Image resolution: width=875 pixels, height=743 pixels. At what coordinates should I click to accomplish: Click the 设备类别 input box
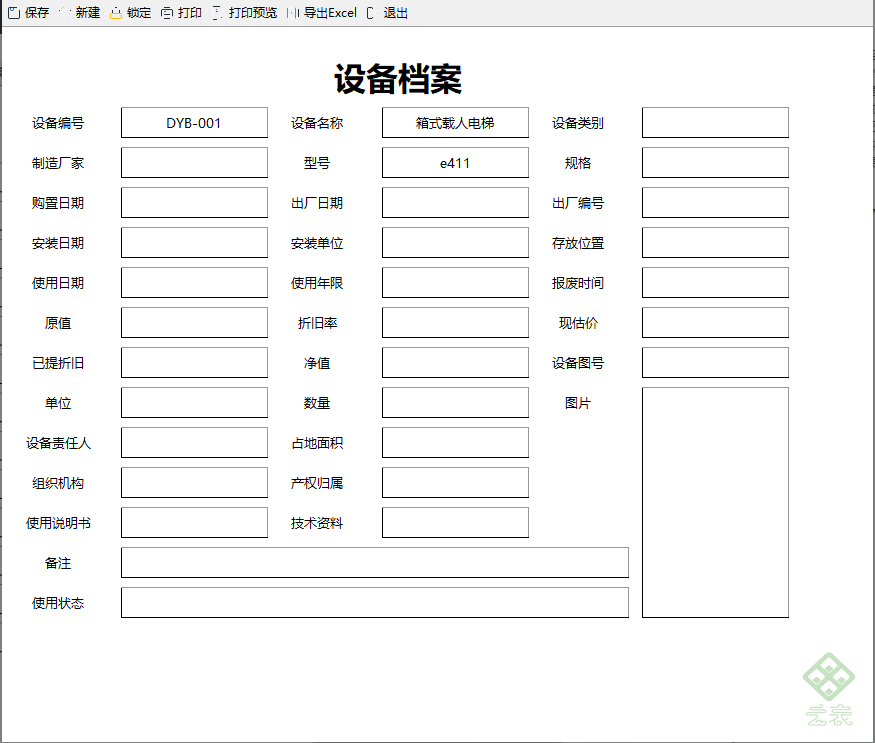pos(715,123)
